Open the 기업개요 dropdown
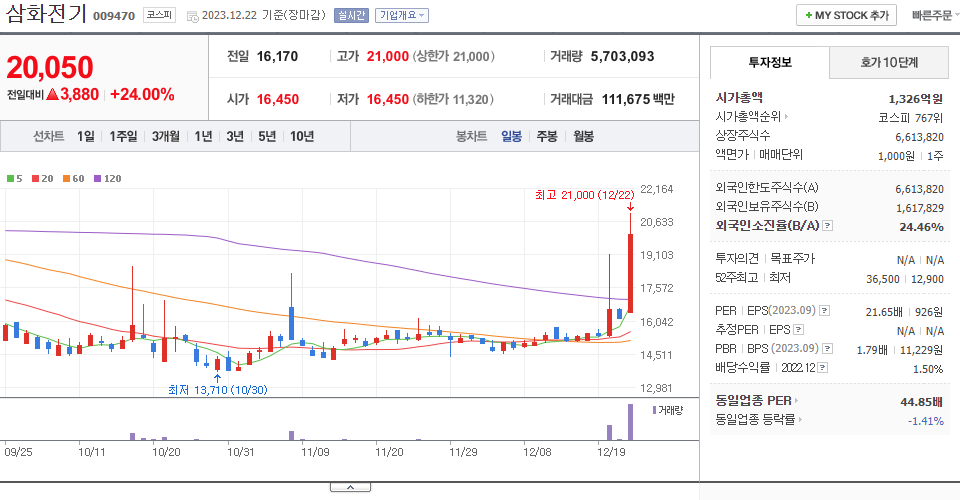This screenshot has height=500, width=960. point(402,15)
